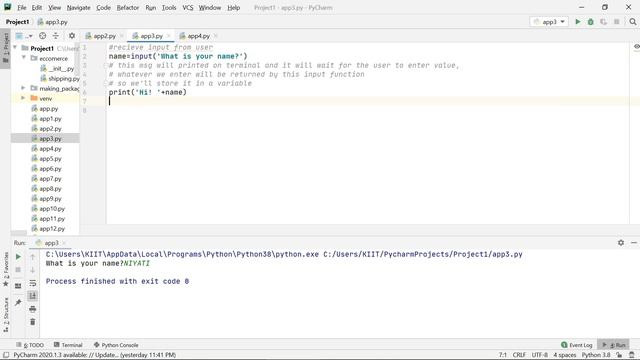Click the Python 3.8 interpreter status entry
The height and width of the screenshot is (360, 640).
point(596,355)
